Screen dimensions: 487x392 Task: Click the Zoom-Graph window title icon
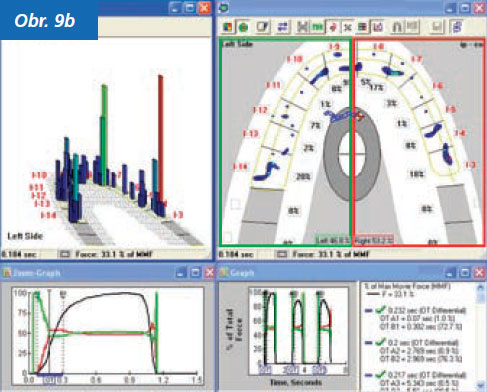point(6,273)
